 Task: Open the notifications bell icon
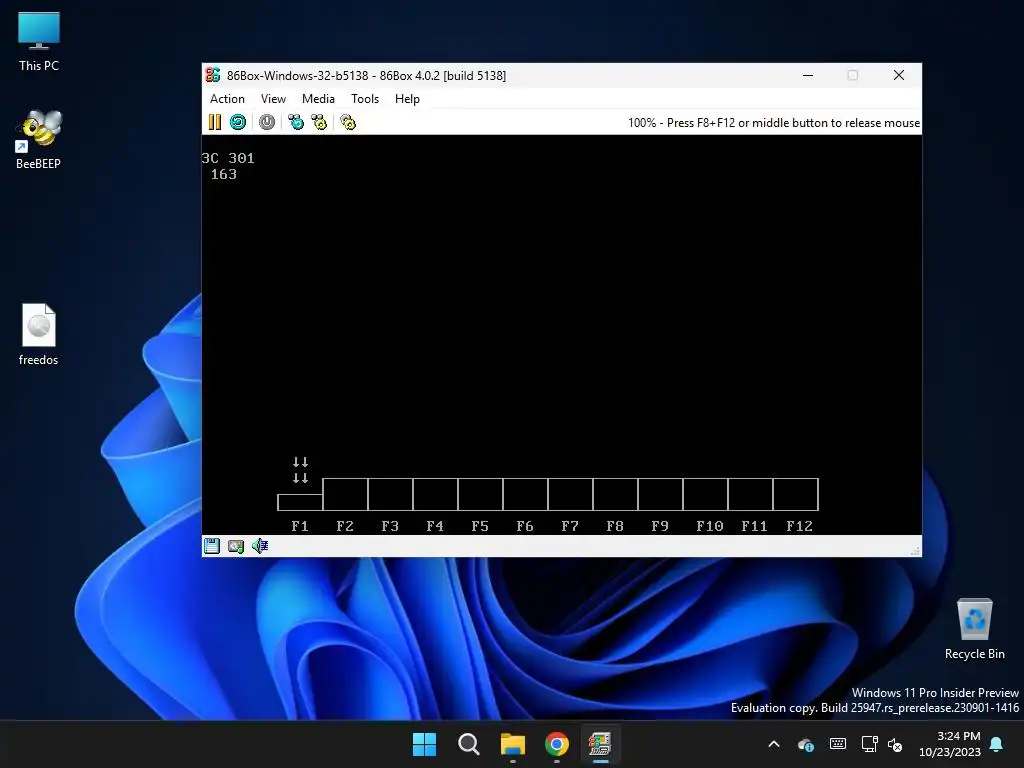[997, 744]
